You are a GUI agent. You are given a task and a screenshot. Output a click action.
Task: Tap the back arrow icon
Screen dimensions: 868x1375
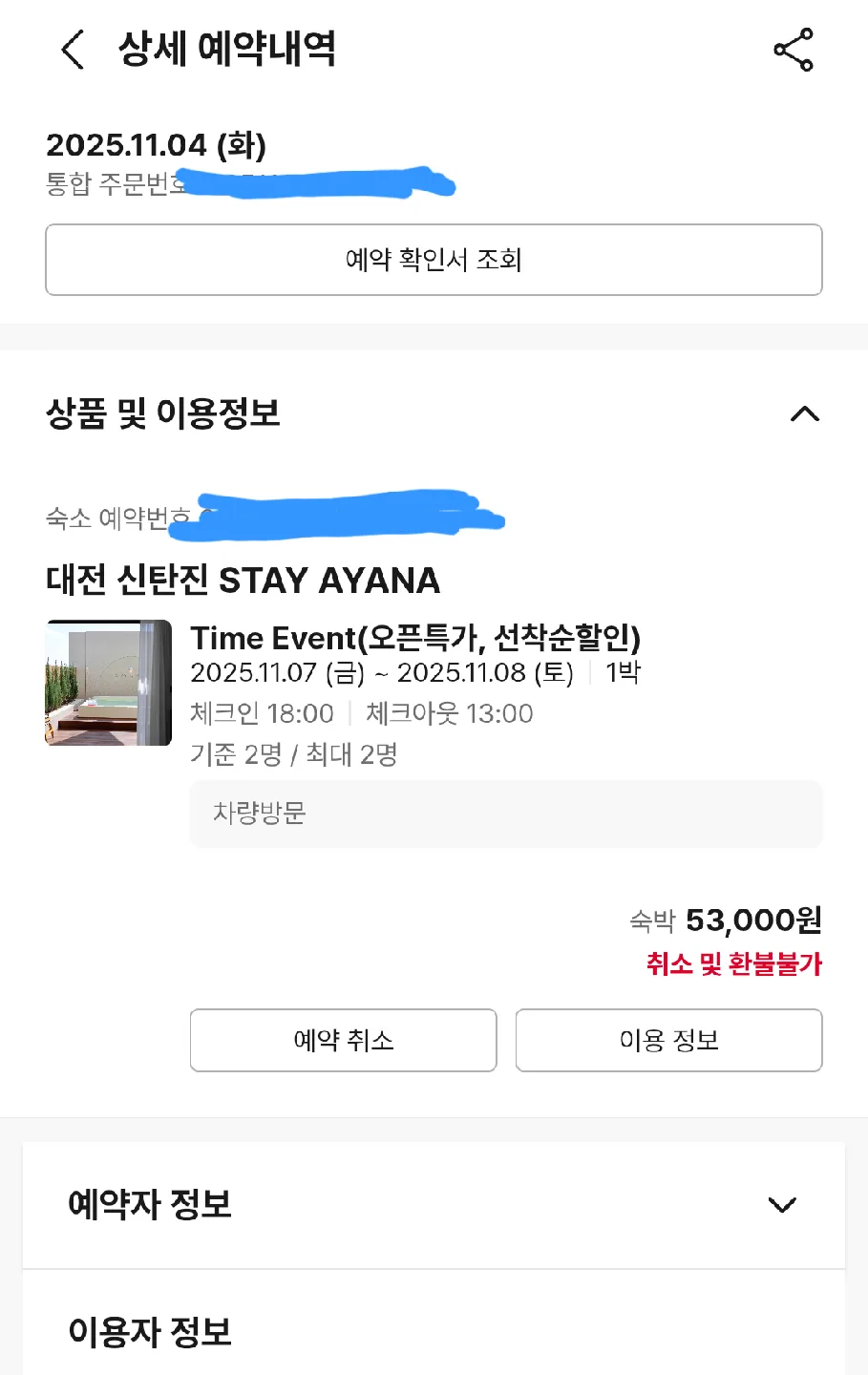point(73,49)
